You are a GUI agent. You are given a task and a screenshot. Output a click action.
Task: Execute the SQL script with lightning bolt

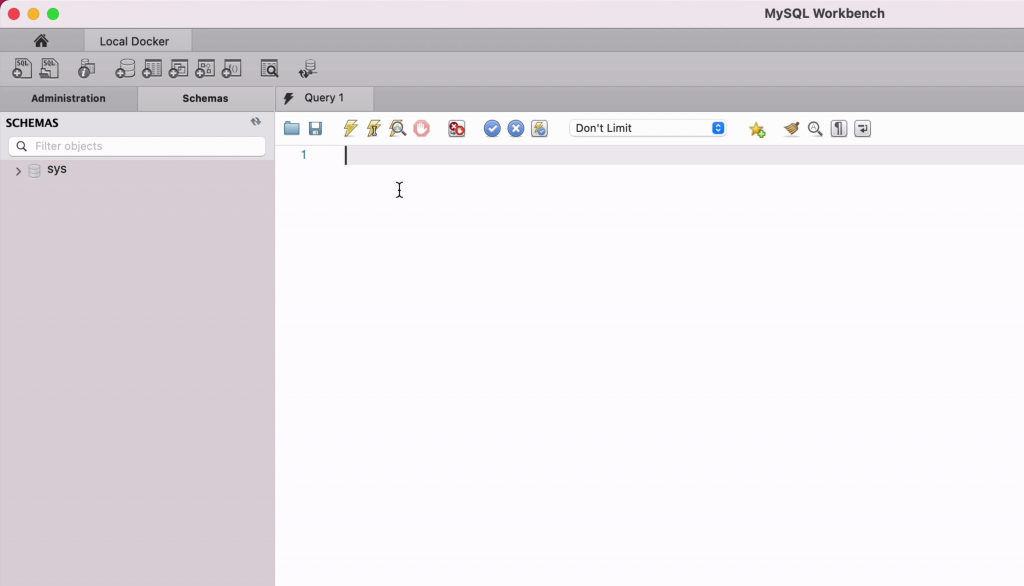[x=350, y=128]
